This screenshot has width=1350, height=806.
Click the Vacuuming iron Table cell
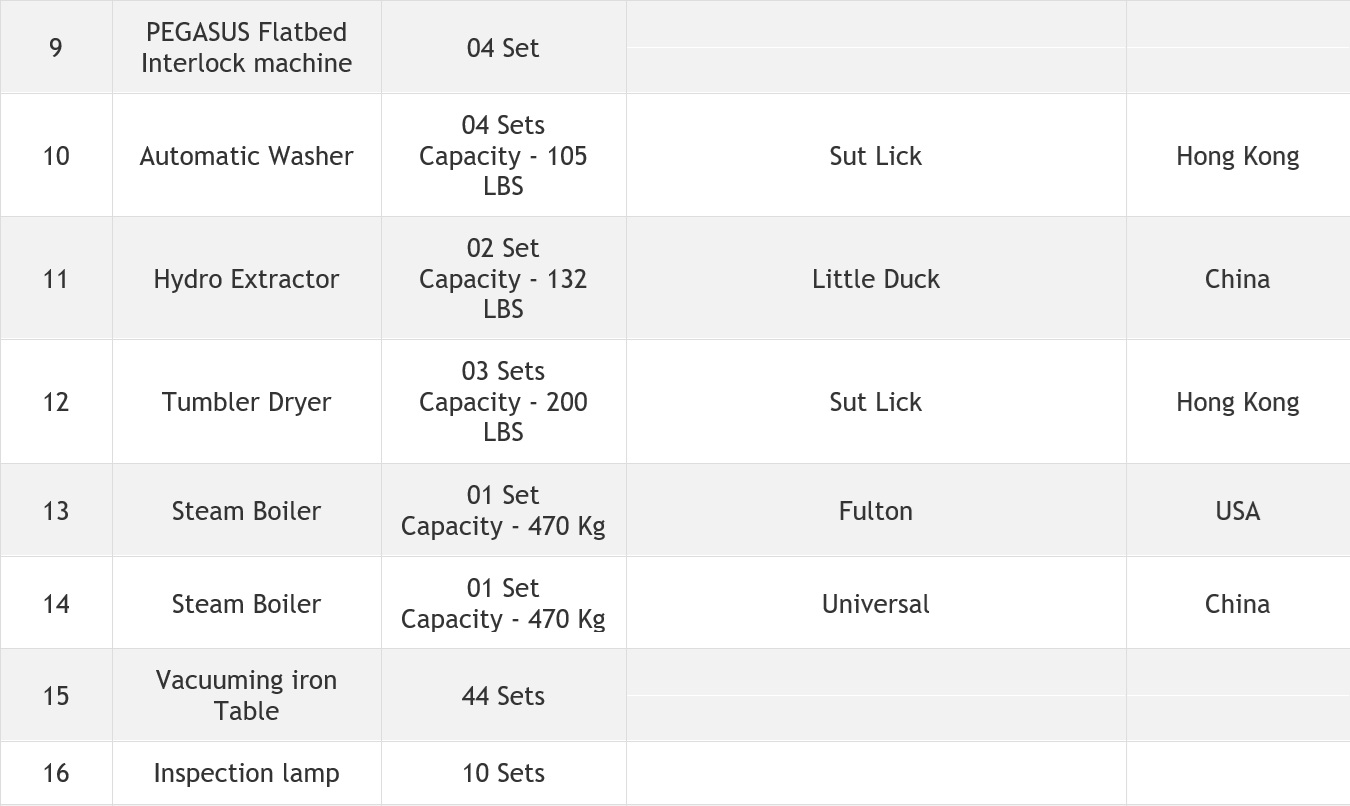coord(246,695)
